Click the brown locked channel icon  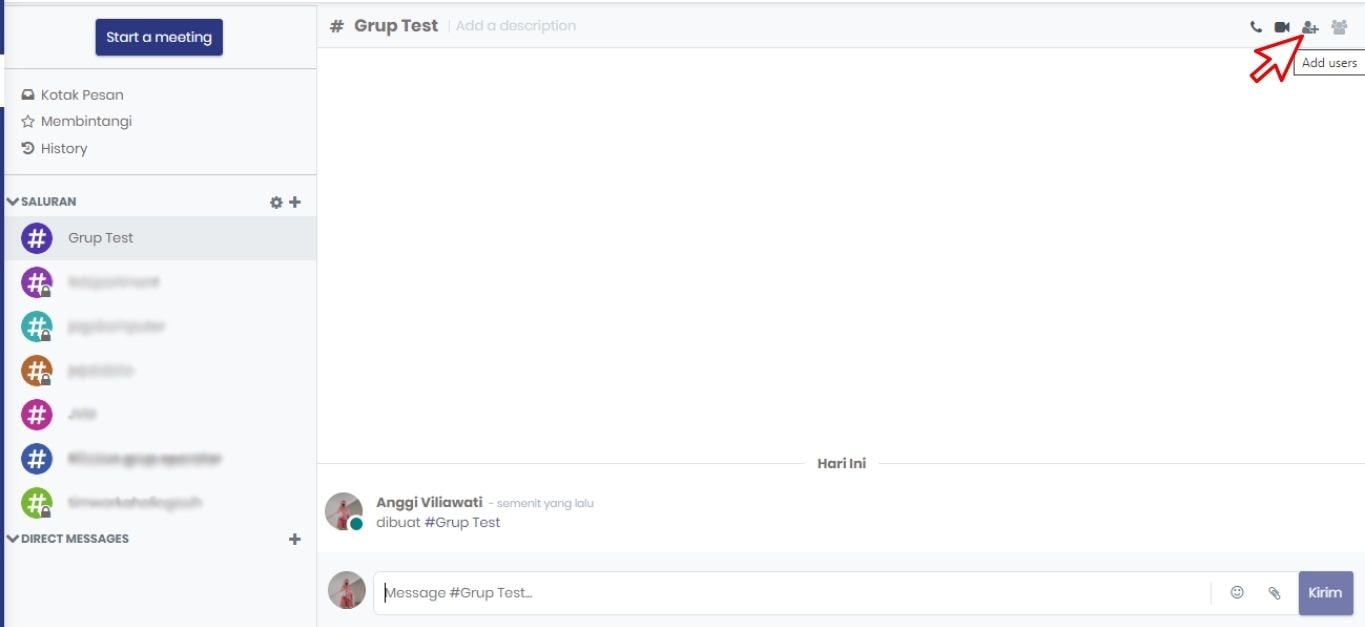click(x=37, y=370)
